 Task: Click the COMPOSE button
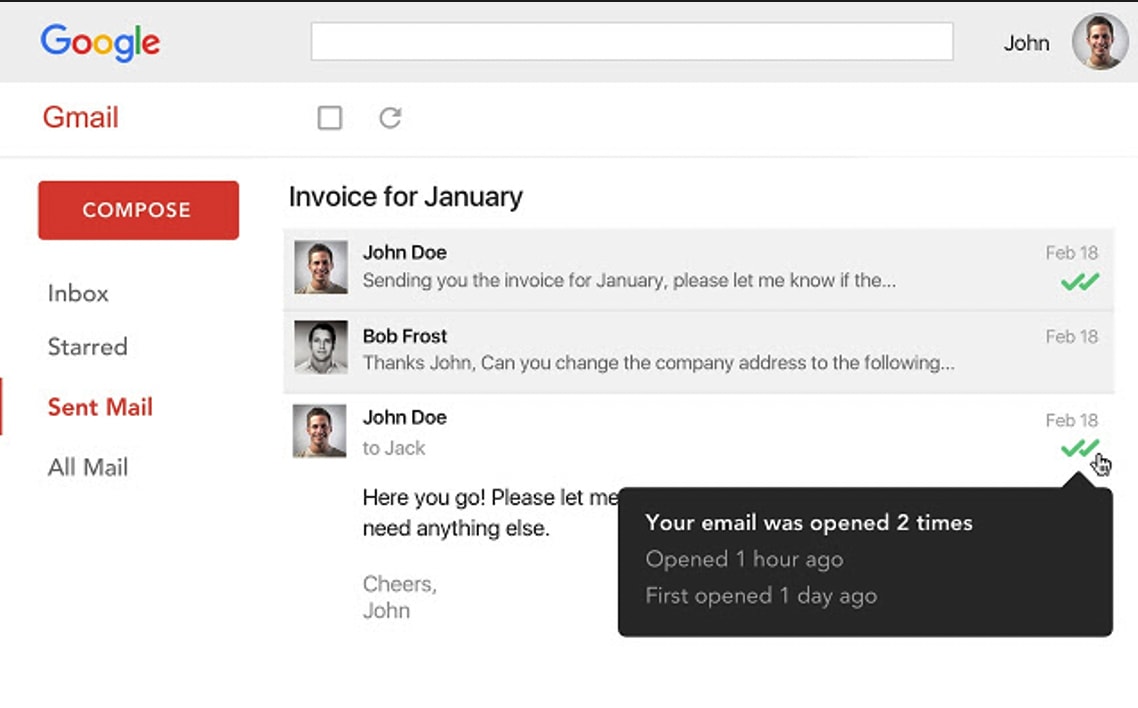coord(138,210)
